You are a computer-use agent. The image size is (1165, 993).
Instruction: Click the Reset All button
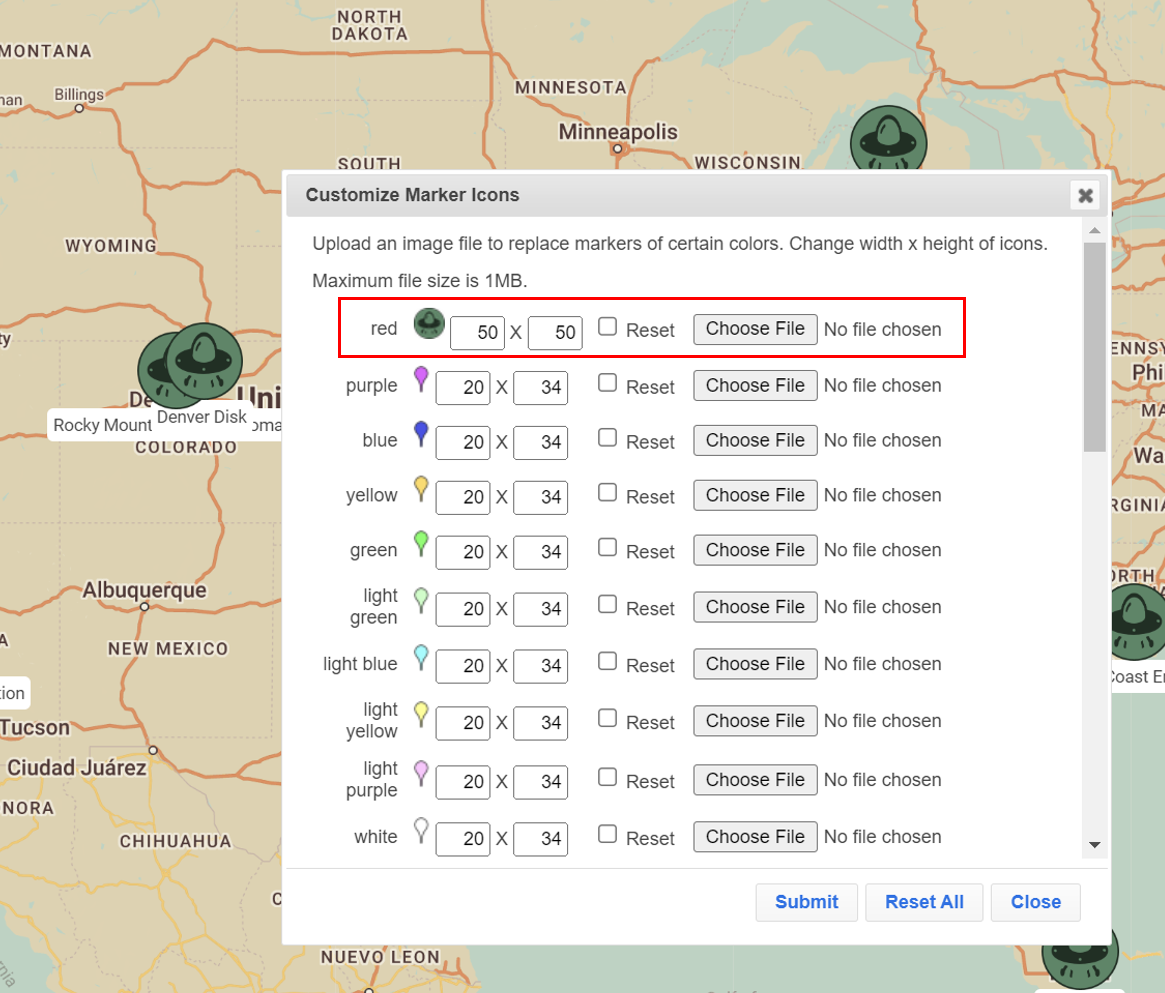coord(924,902)
